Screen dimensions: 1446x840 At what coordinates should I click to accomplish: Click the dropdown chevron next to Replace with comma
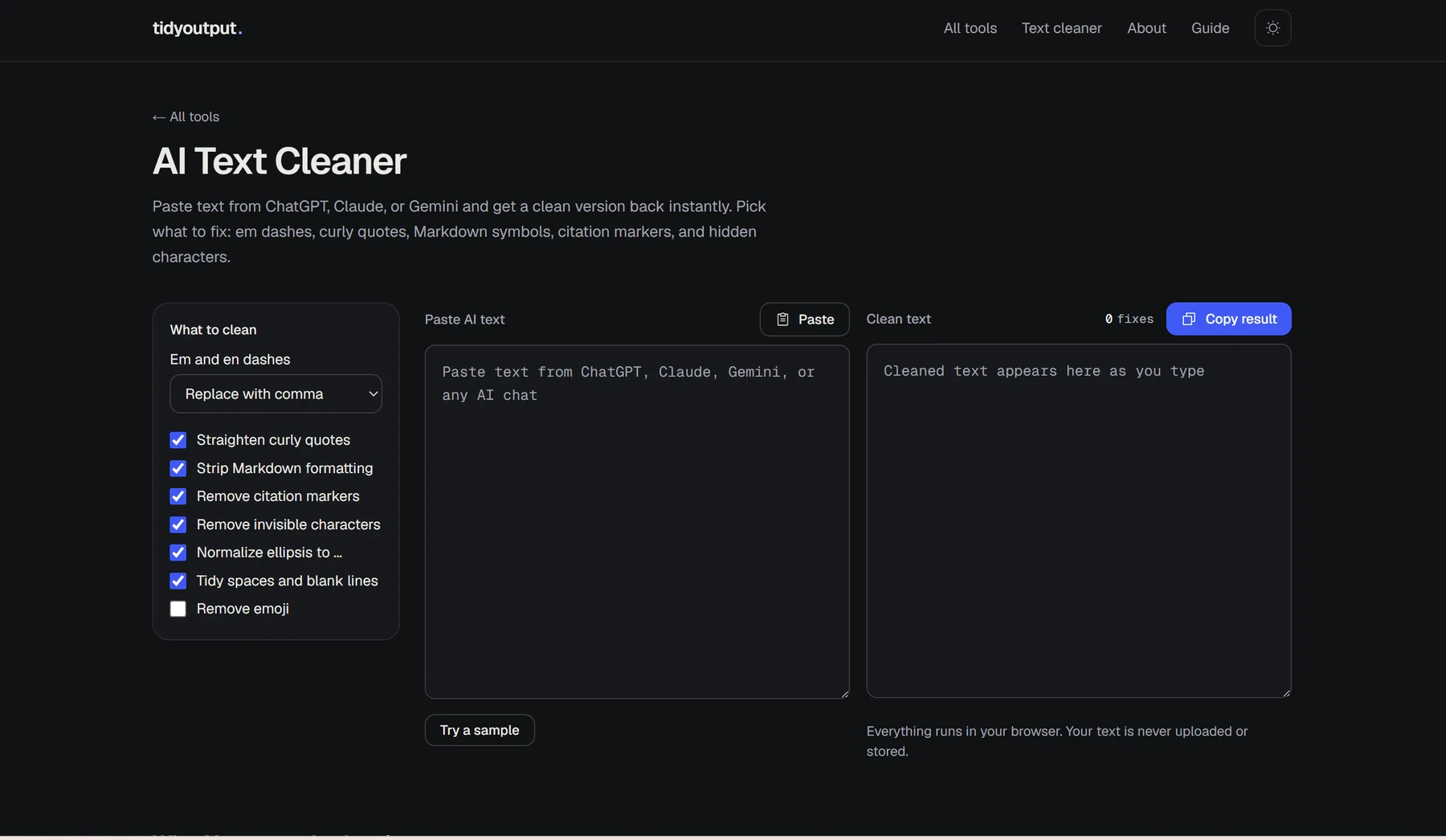click(x=373, y=393)
